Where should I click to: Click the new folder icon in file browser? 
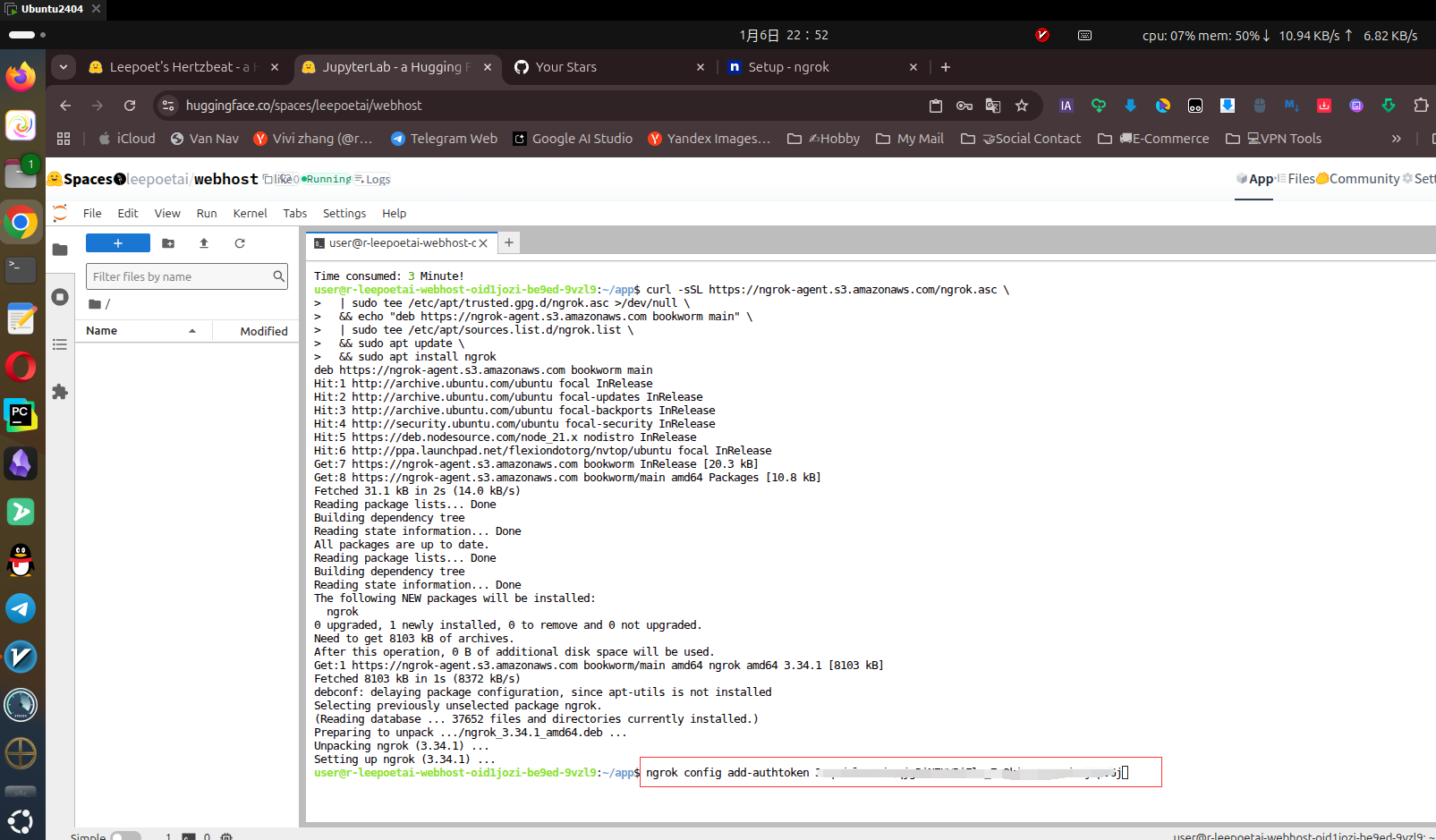click(x=168, y=243)
